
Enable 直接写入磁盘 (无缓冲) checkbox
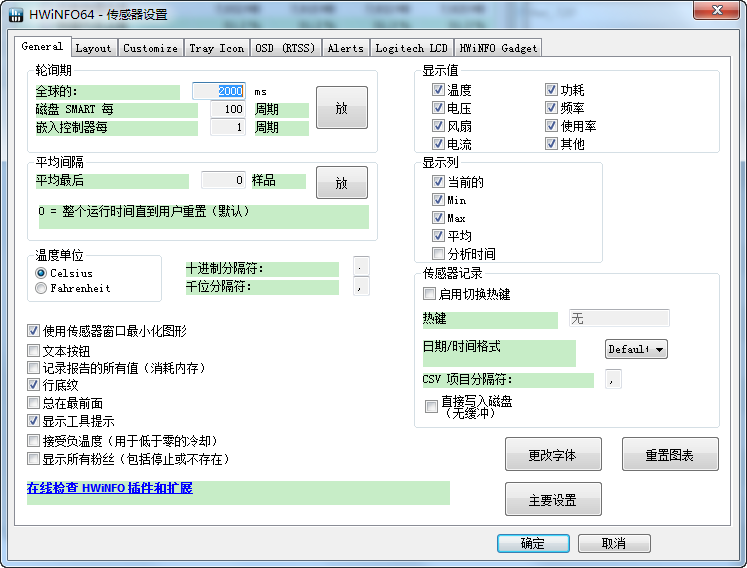coord(431,406)
